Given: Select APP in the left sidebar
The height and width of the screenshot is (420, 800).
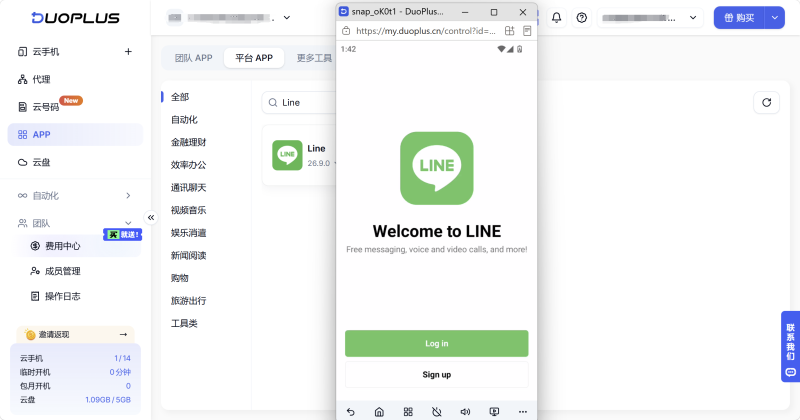Looking at the screenshot, I should [75, 135].
